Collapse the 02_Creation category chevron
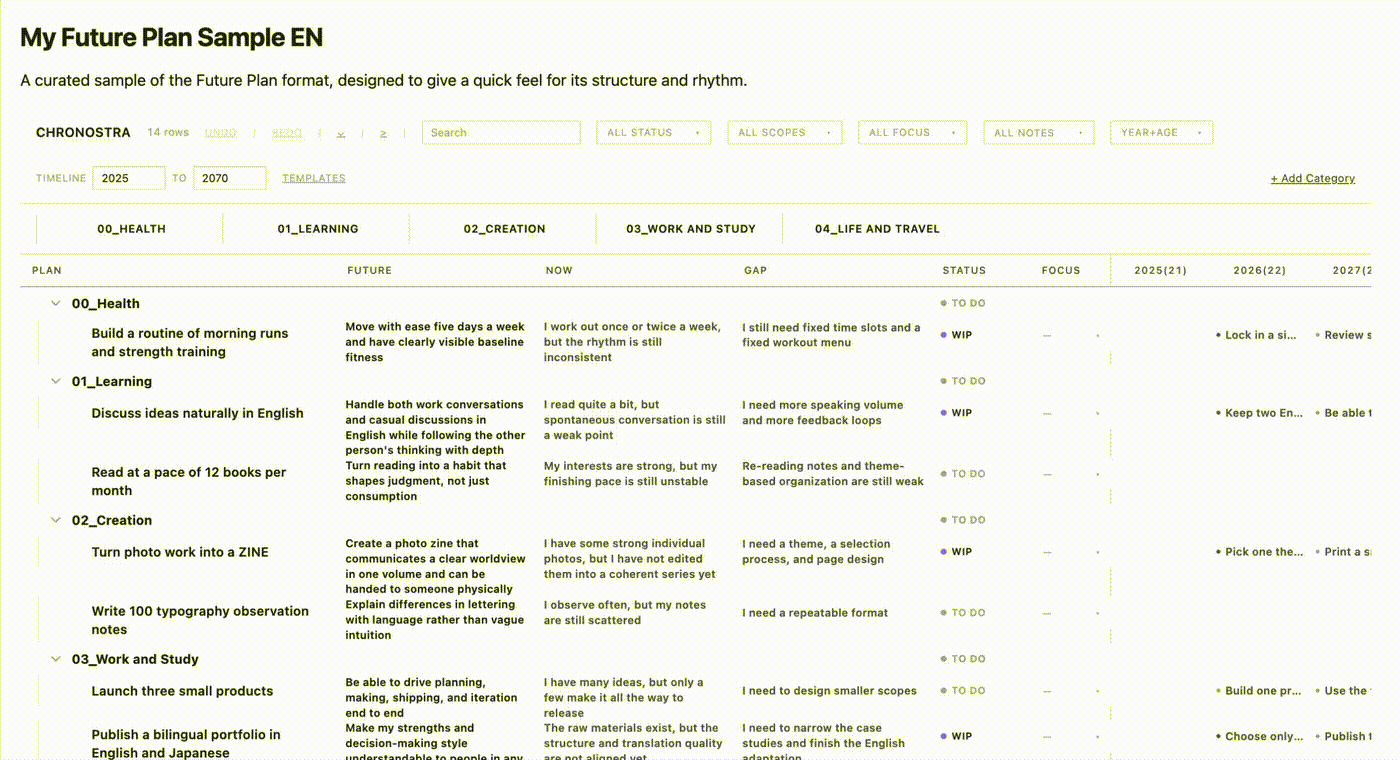This screenshot has width=1400, height=760. click(56, 521)
